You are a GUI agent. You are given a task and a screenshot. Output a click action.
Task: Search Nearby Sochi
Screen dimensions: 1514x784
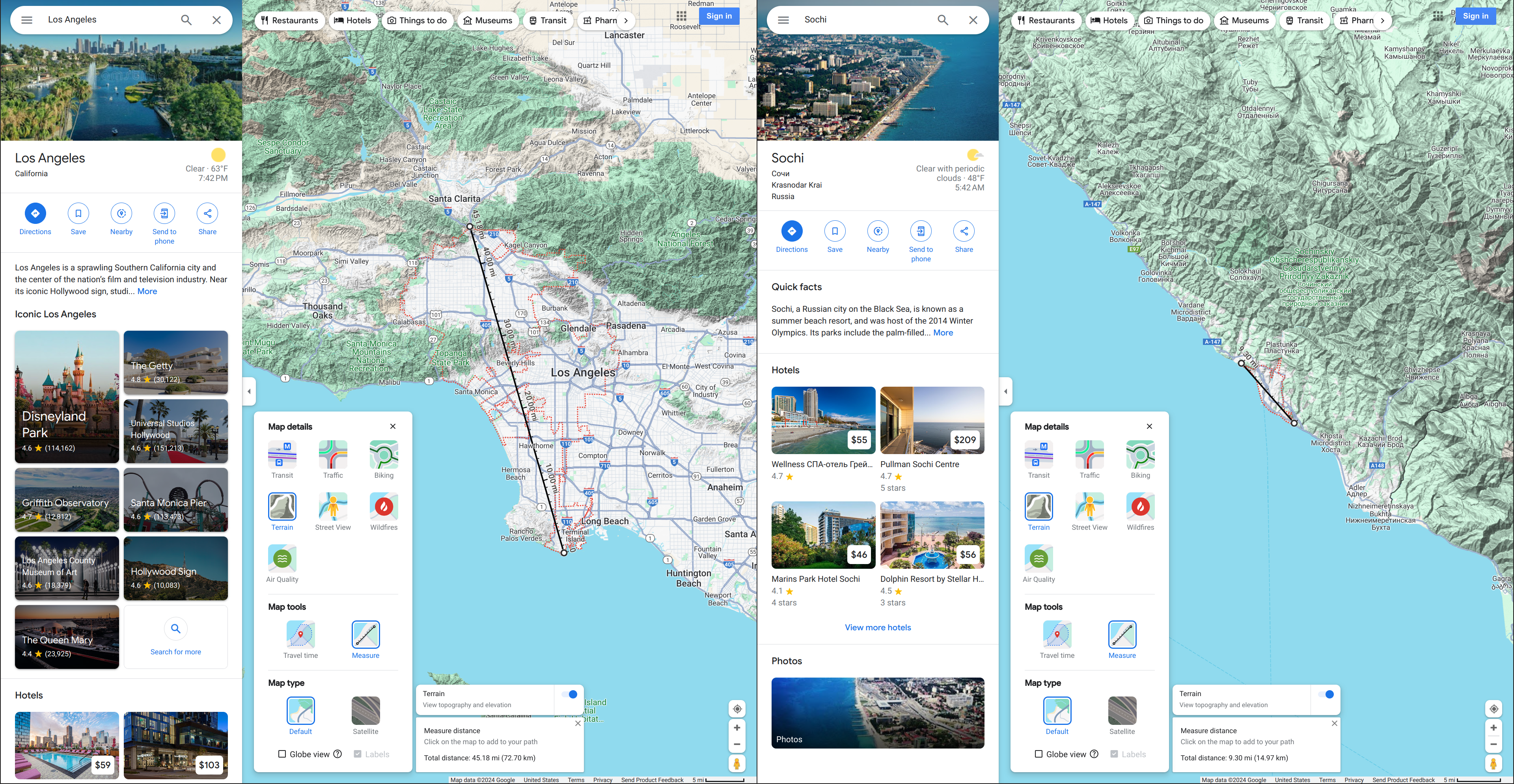(x=878, y=237)
